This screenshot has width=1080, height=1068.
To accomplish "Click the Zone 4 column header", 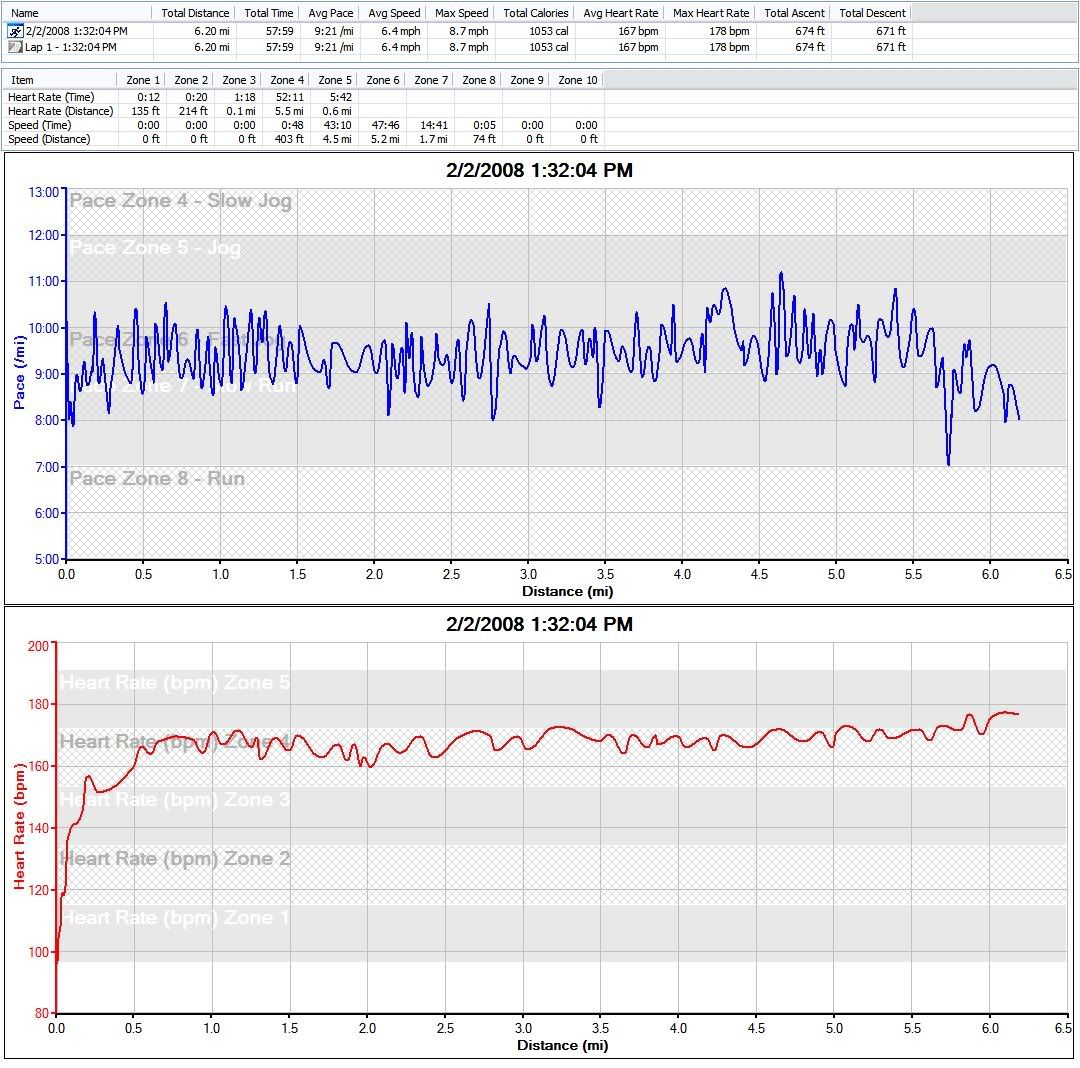I will 287,80.
